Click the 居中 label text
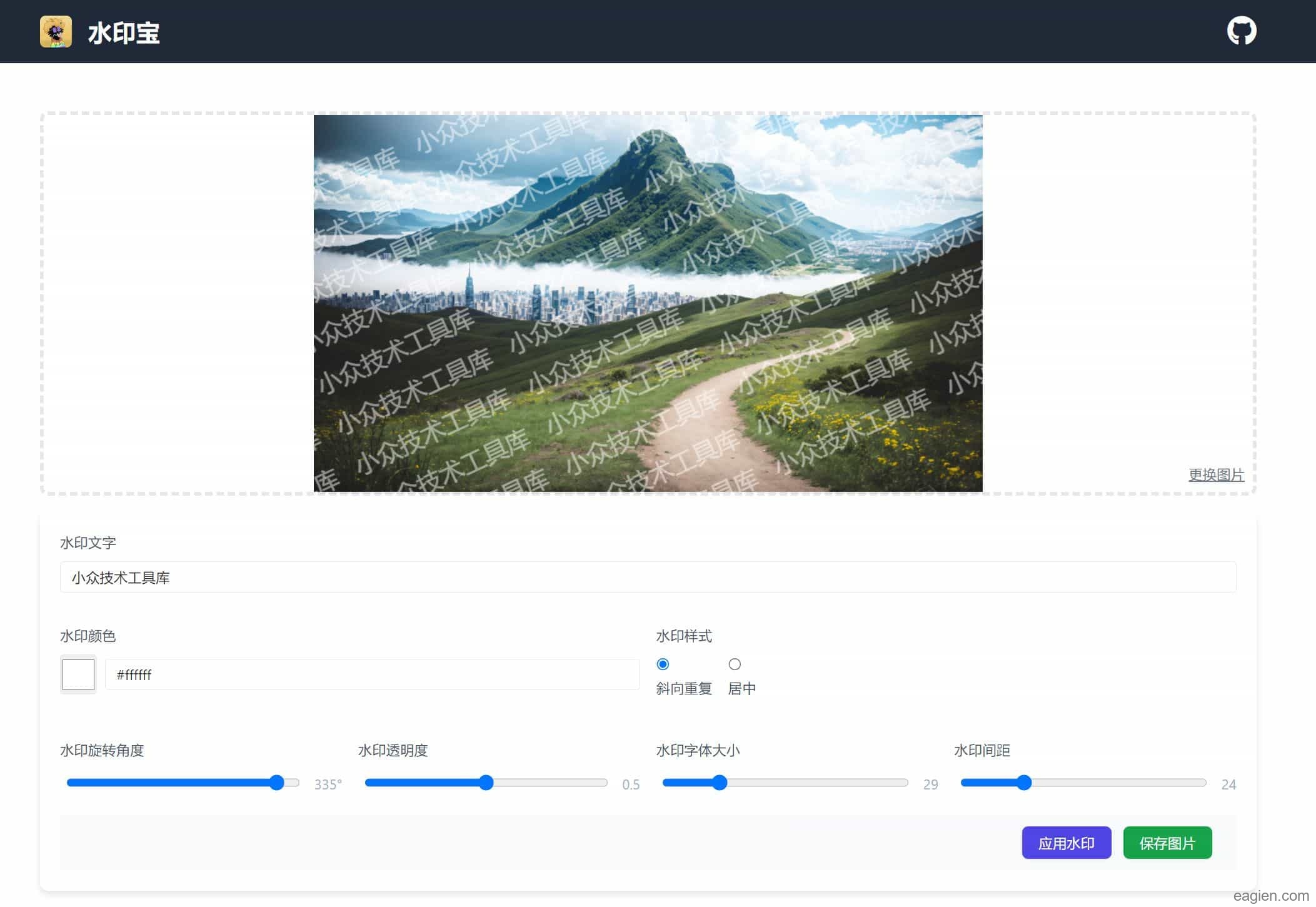This screenshot has width=1316, height=907. pyautogui.click(x=742, y=688)
